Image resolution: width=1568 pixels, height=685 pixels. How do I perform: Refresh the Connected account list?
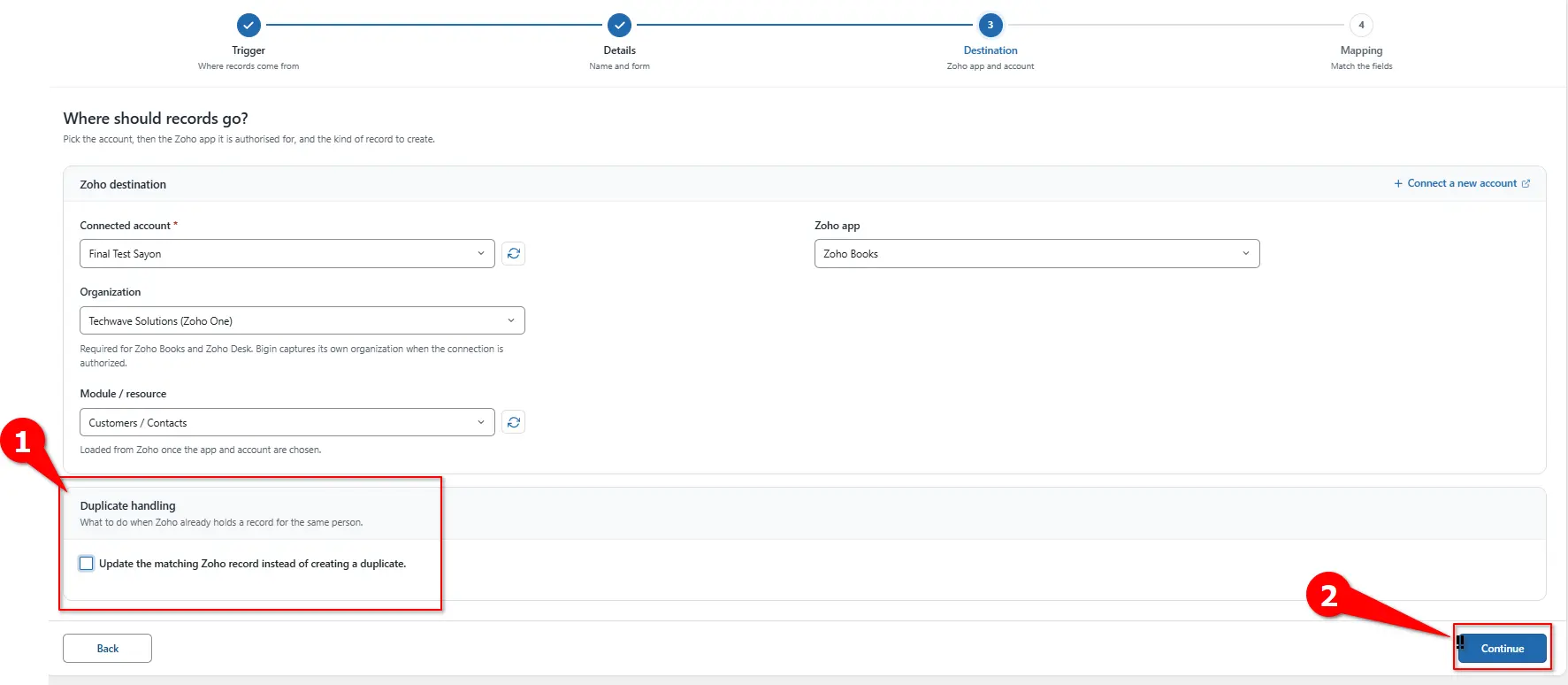point(513,254)
